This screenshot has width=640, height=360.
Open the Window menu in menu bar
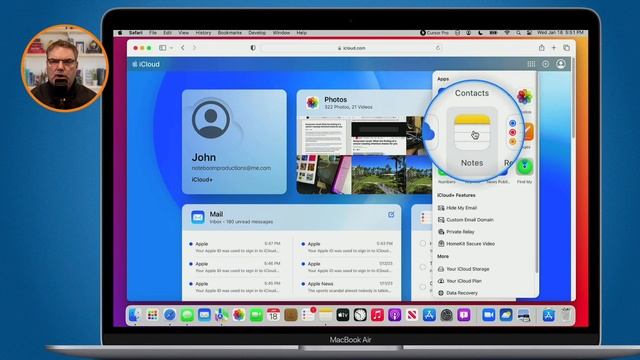pyautogui.click(x=281, y=33)
